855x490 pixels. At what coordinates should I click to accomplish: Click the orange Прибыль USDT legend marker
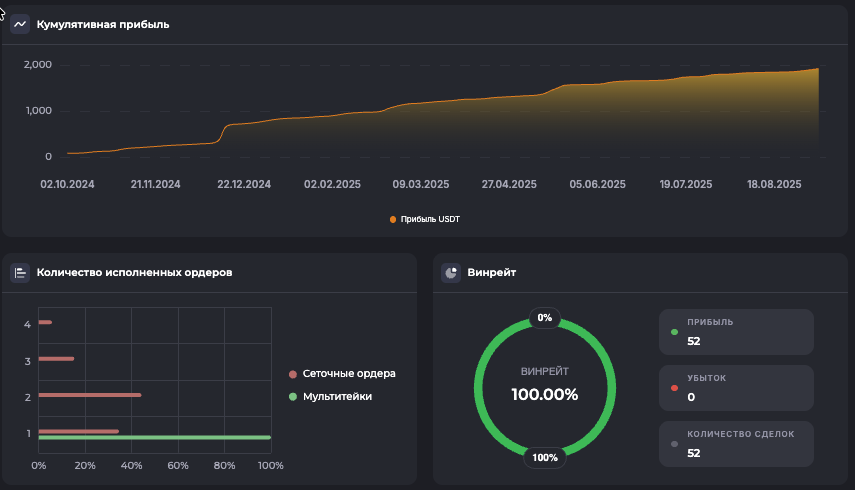click(393, 219)
